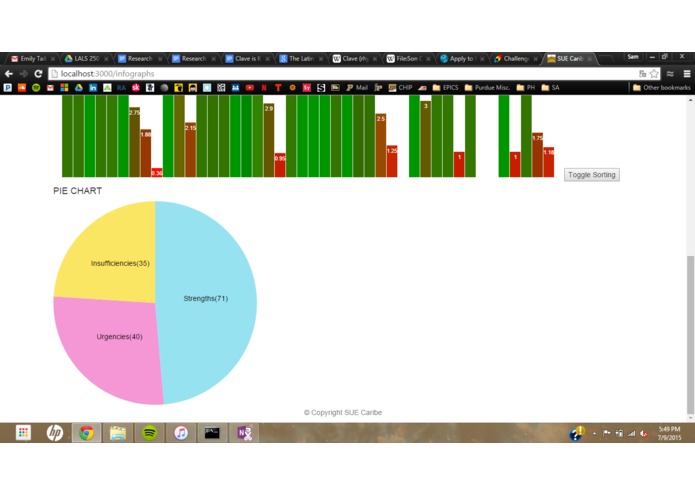The image size is (695, 494).
Task: Click the bar labeled 2.9
Action: [x=269, y=140]
